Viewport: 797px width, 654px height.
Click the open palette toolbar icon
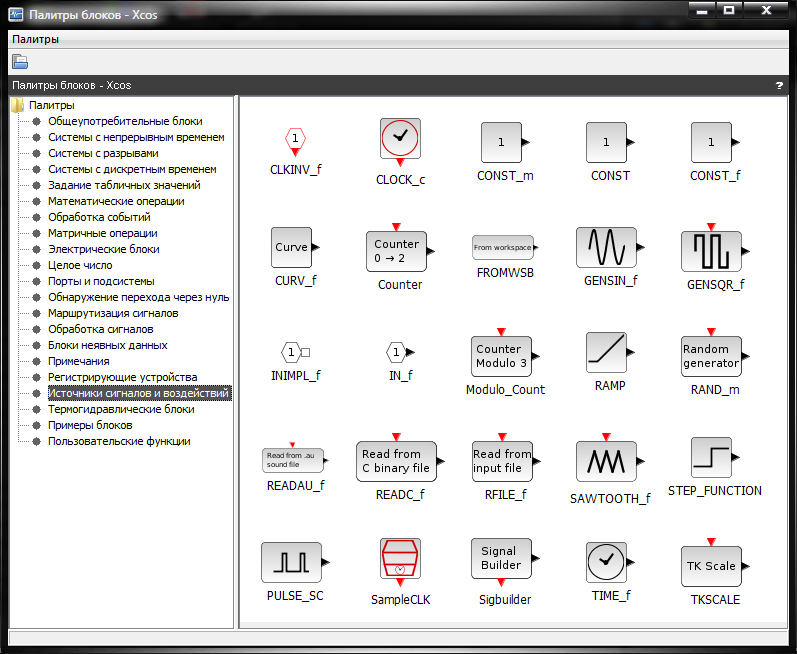pyautogui.click(x=20, y=61)
